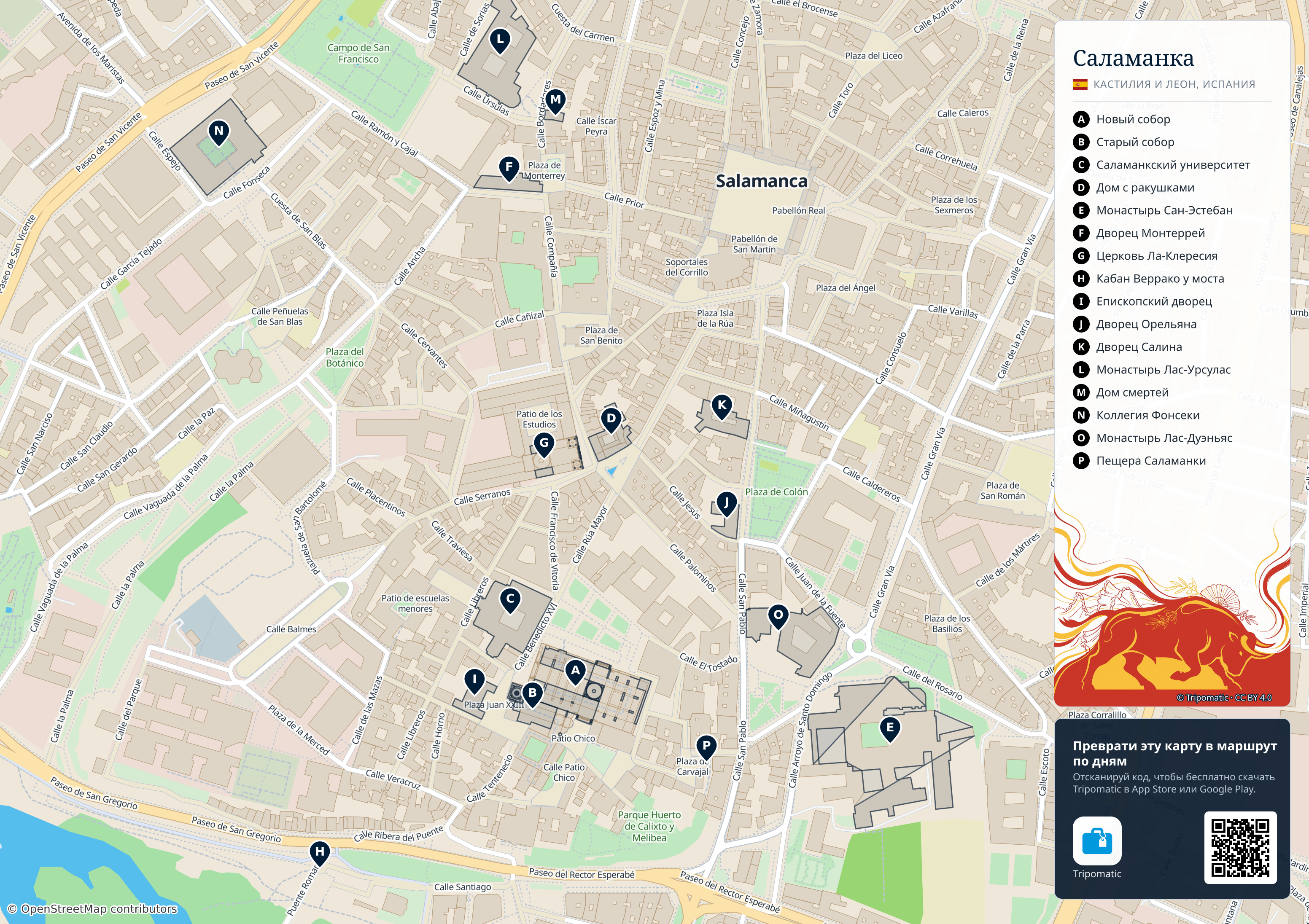This screenshot has width=1309, height=924.
Task: Click map pin P at Plaza de Carvajal
Action: coord(706,747)
